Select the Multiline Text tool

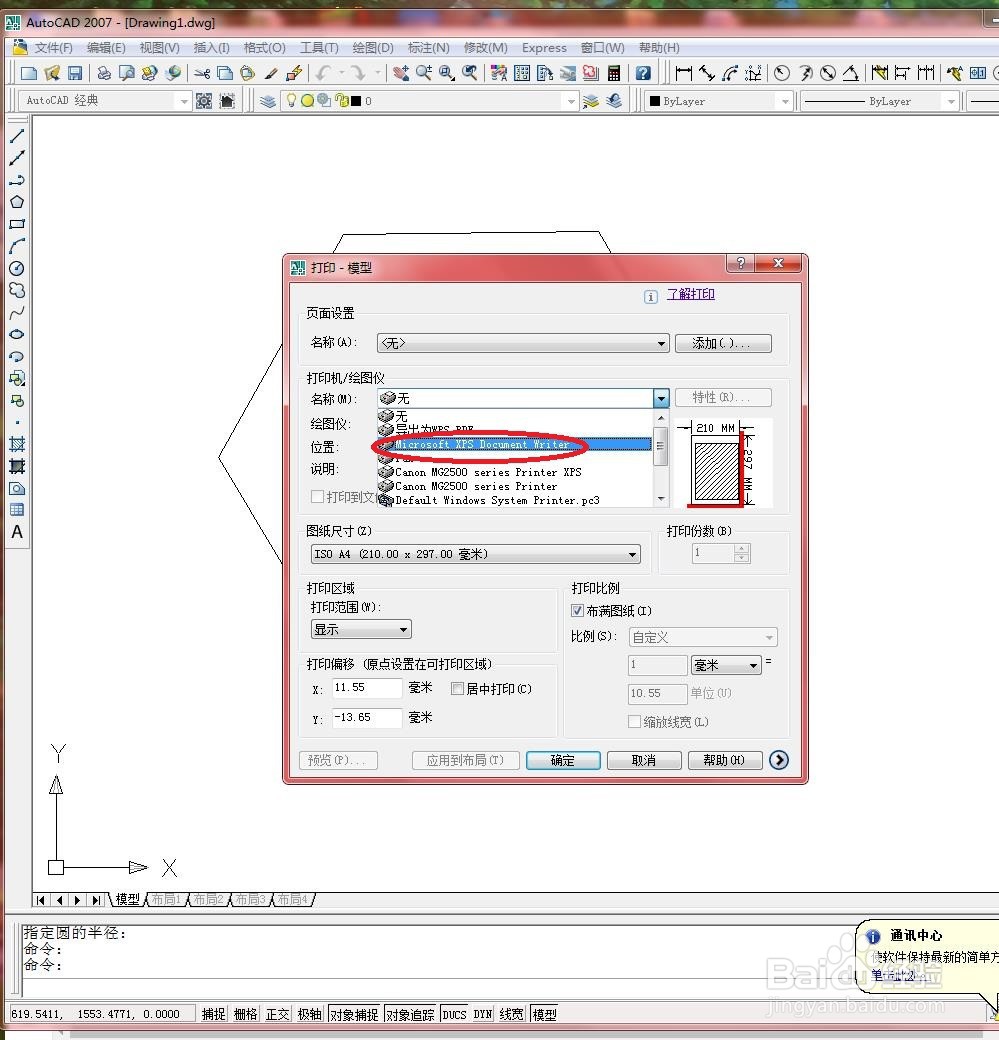click(x=17, y=532)
